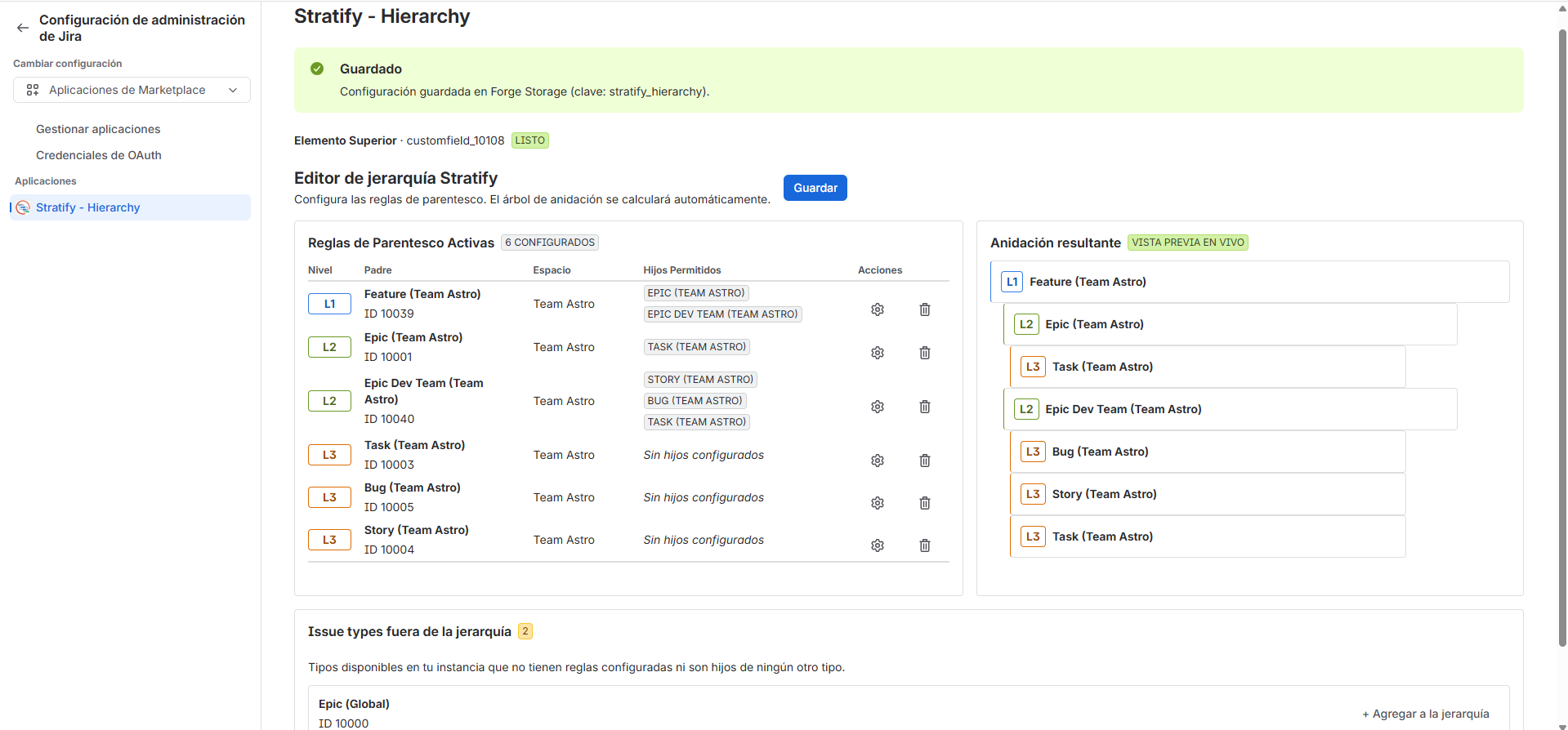Click trash icon for Epic Dev Team rule
1568x730 pixels.
pyautogui.click(x=925, y=407)
